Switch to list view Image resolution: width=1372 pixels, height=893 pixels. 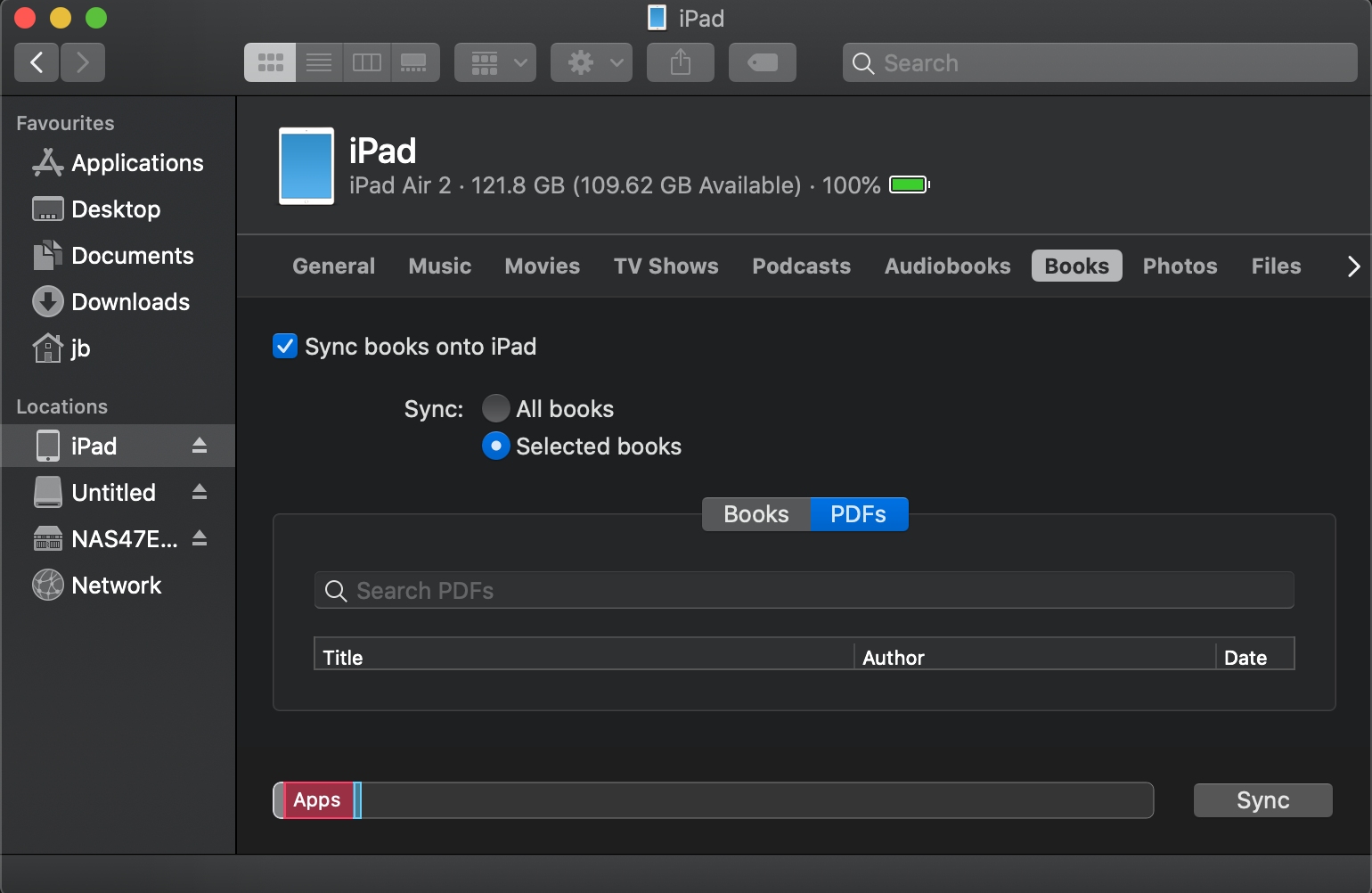click(x=319, y=62)
